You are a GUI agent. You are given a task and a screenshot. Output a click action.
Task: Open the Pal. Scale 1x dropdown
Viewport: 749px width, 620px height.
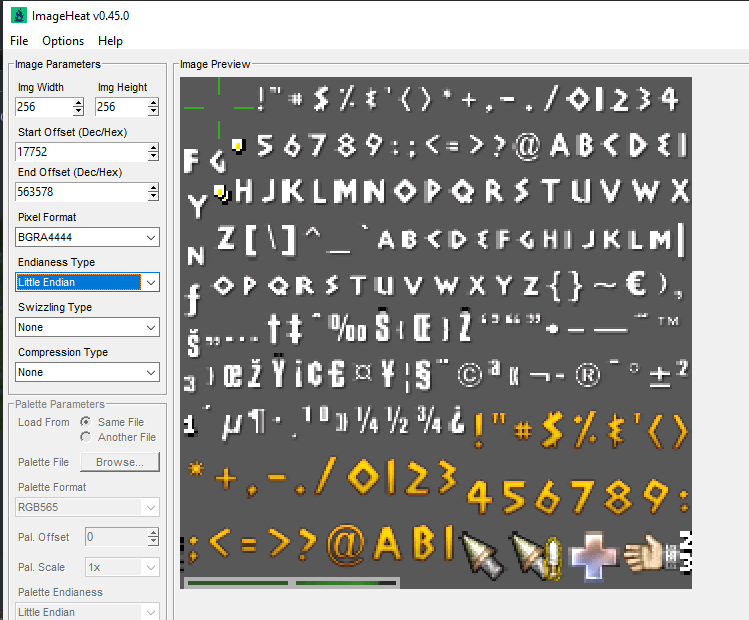(122, 567)
